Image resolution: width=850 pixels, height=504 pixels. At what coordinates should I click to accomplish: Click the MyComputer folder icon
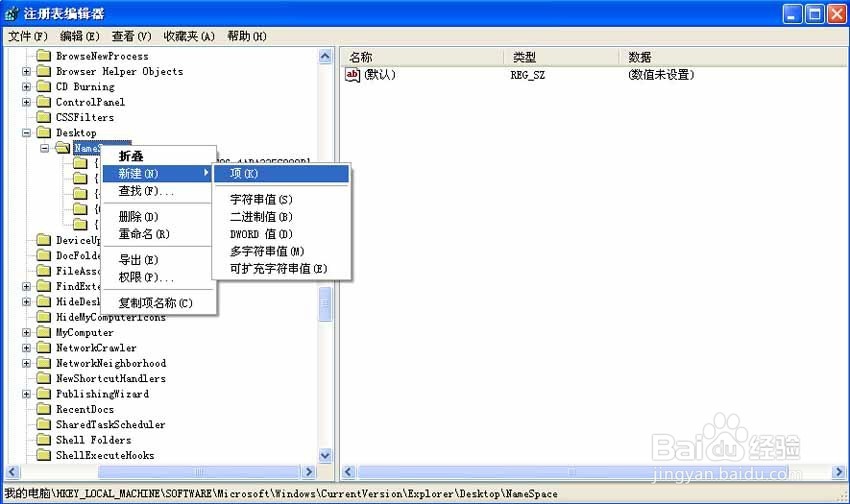coord(43,332)
